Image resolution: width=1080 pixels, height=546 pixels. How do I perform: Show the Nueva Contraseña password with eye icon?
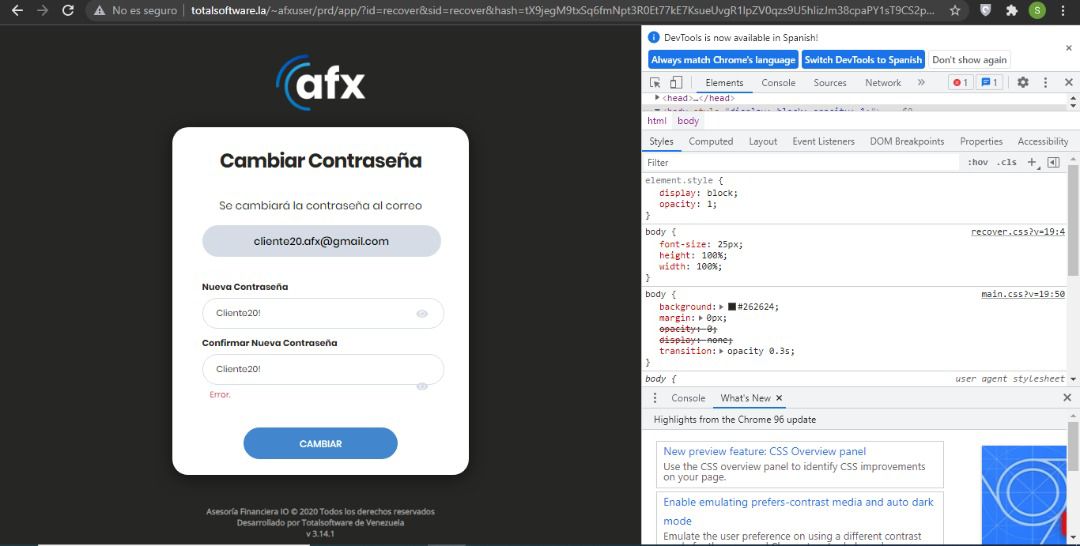pyautogui.click(x=422, y=314)
